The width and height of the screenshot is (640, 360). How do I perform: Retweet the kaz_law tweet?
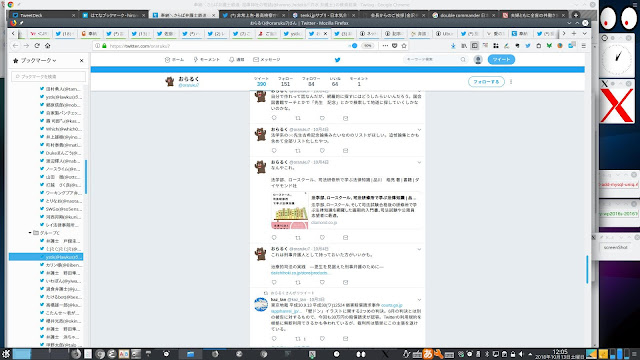298,339
